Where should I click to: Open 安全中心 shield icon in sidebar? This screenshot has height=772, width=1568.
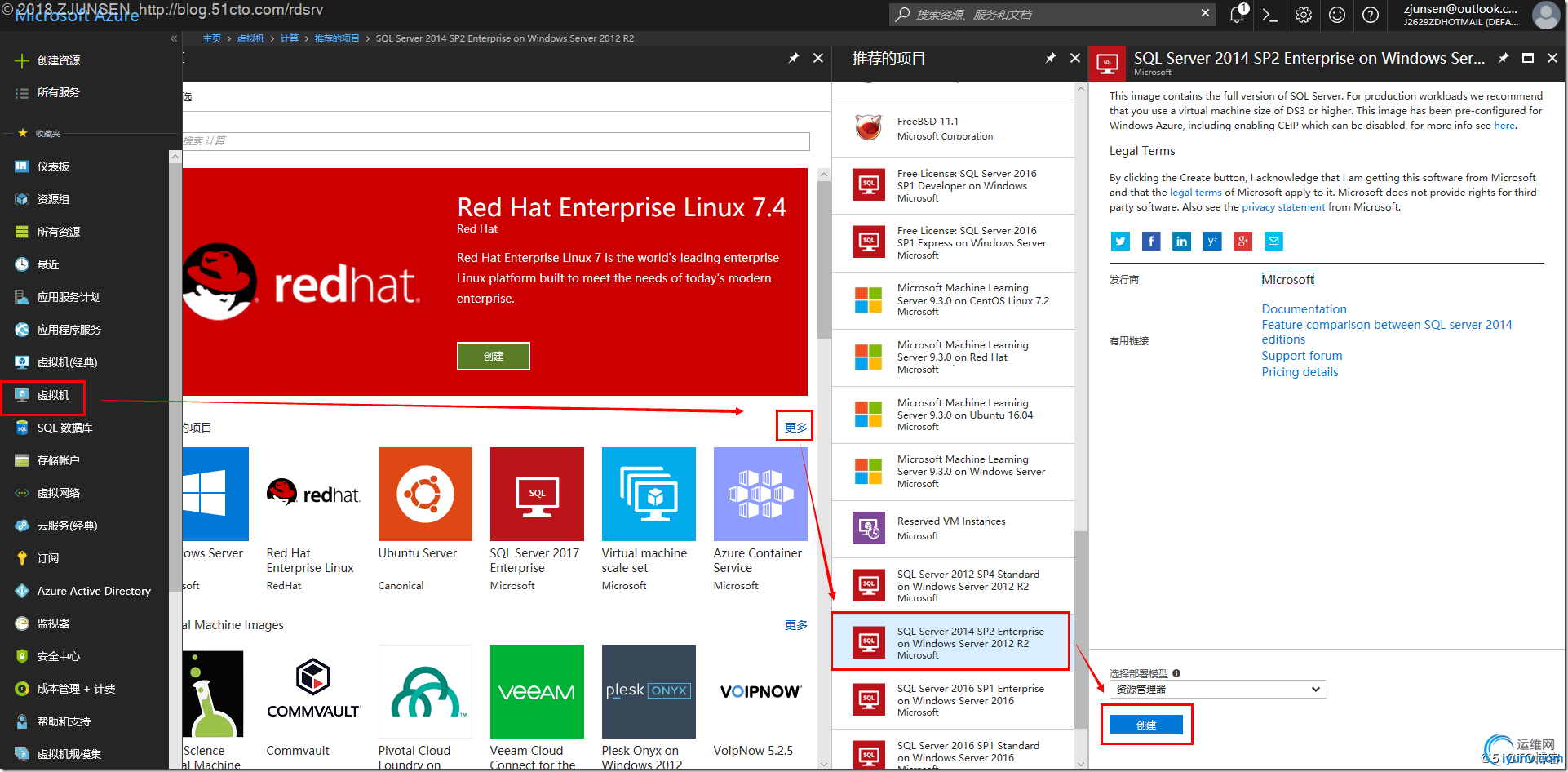22,656
